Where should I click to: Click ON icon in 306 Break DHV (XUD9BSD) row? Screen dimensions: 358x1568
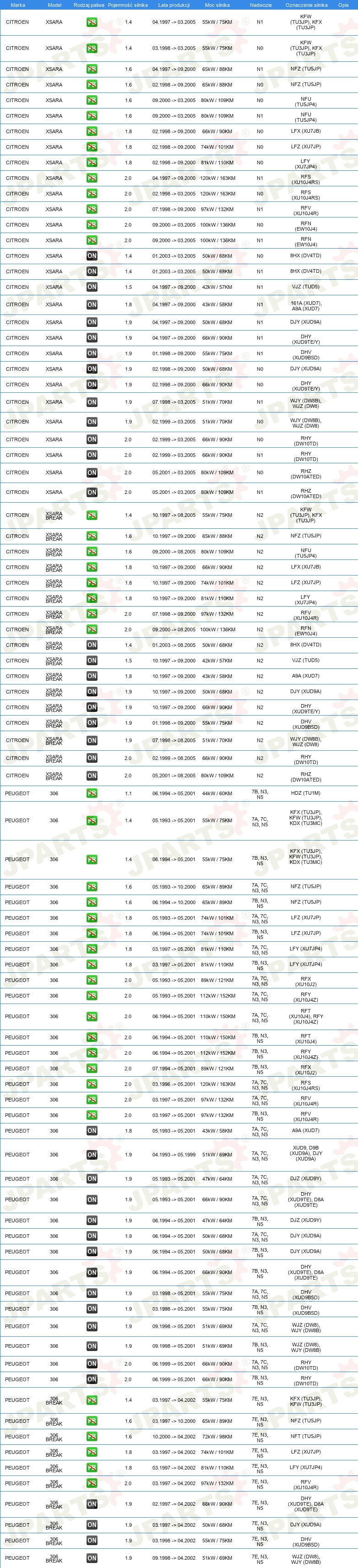pos(92,1541)
